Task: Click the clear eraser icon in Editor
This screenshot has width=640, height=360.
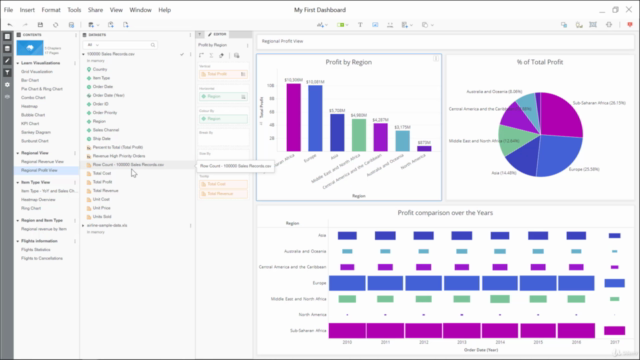Action: point(222,56)
